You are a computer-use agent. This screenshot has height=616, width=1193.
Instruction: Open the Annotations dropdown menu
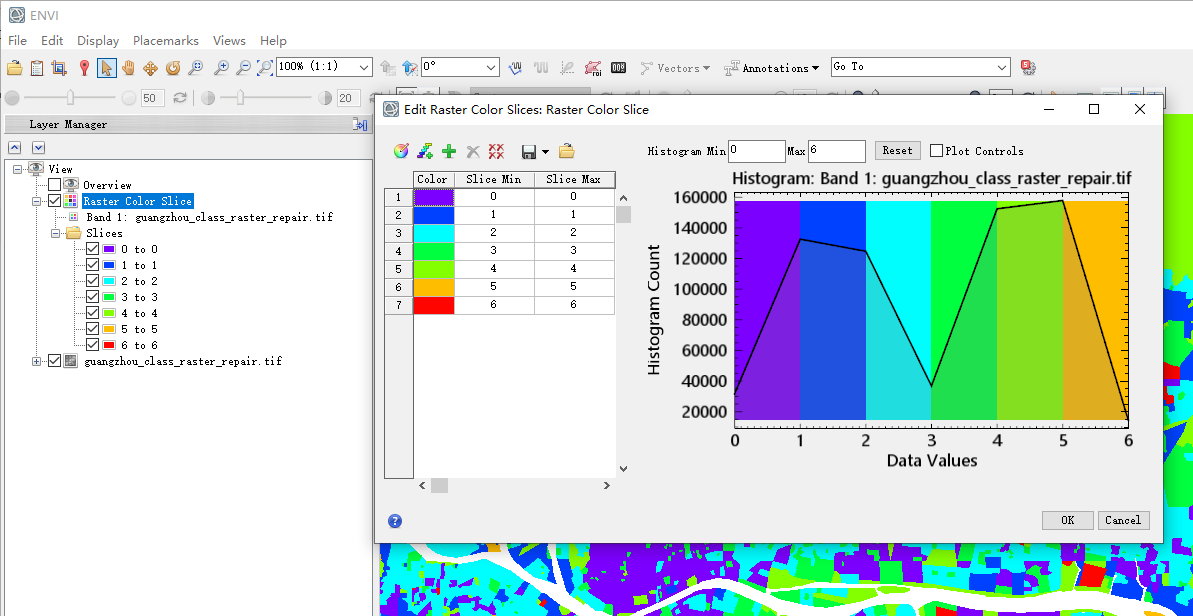[x=771, y=68]
